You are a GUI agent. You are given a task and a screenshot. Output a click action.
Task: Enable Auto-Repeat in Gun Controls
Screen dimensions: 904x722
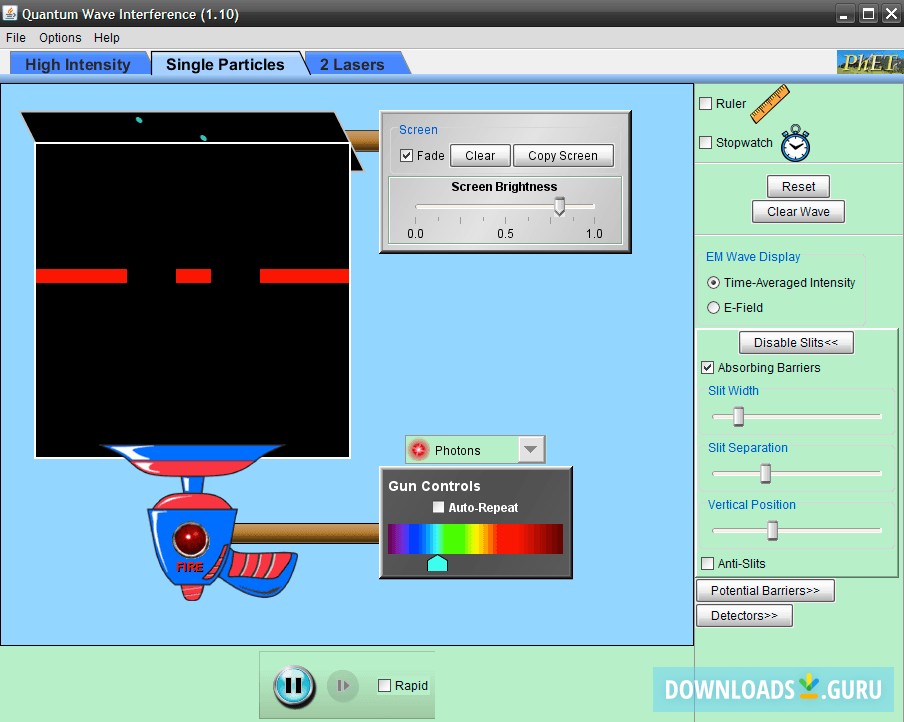click(x=438, y=507)
